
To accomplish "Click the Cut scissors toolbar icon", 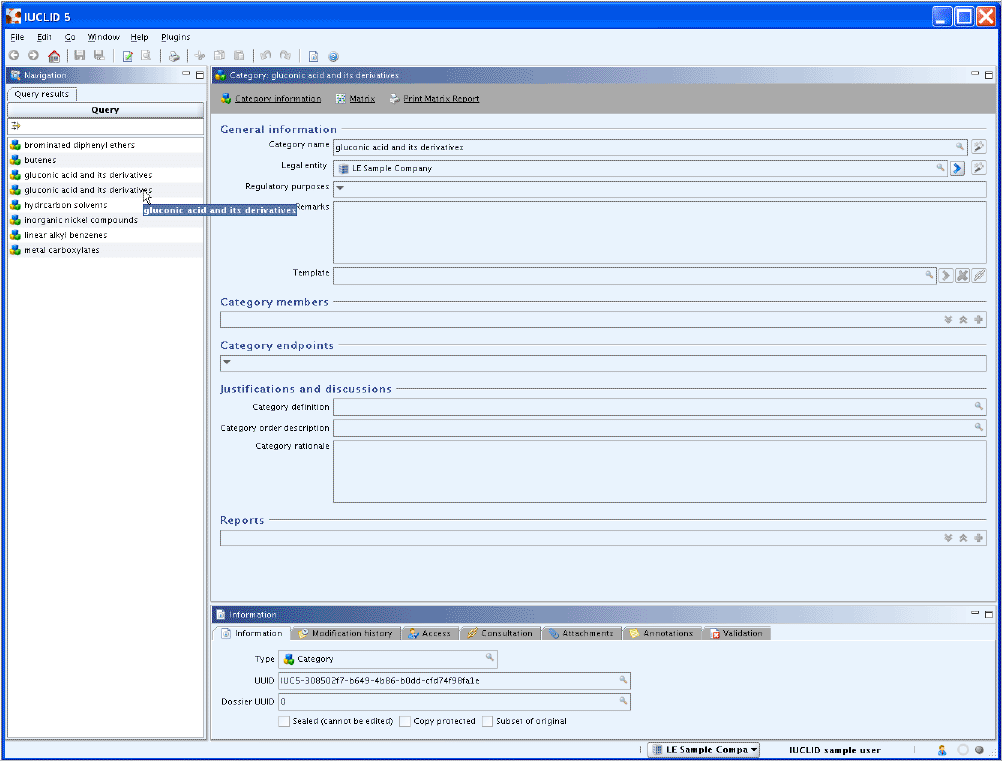I will [200, 56].
